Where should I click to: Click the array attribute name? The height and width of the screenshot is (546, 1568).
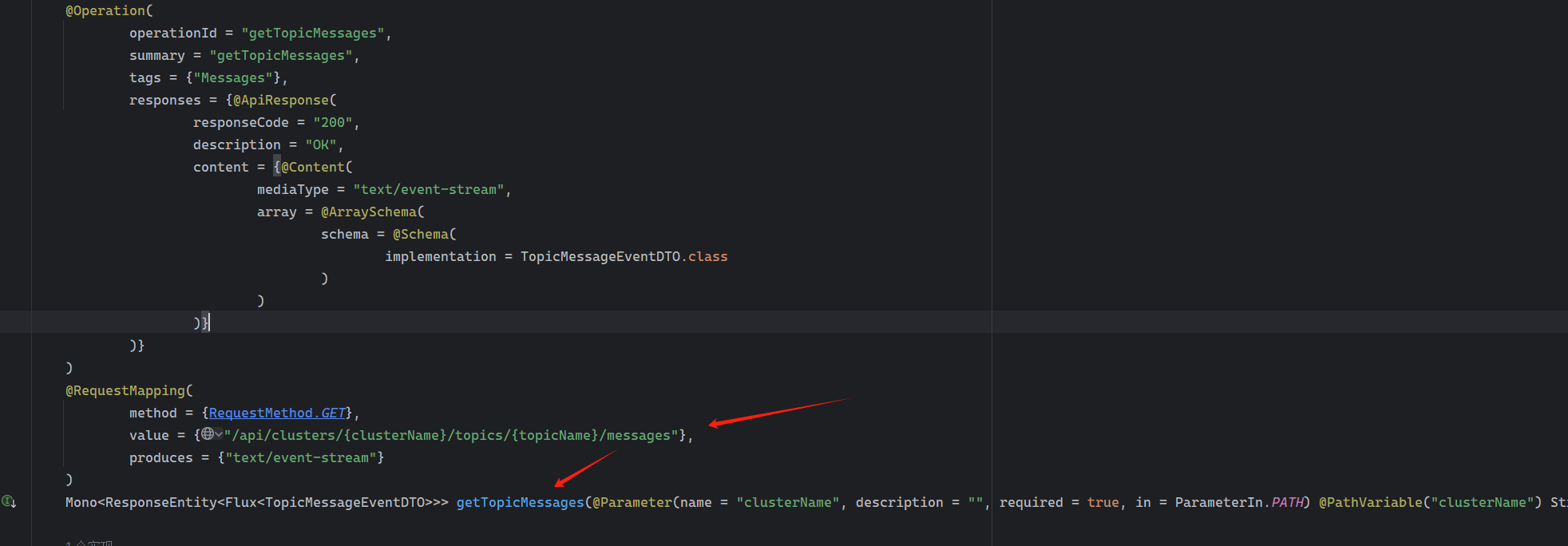(x=277, y=212)
